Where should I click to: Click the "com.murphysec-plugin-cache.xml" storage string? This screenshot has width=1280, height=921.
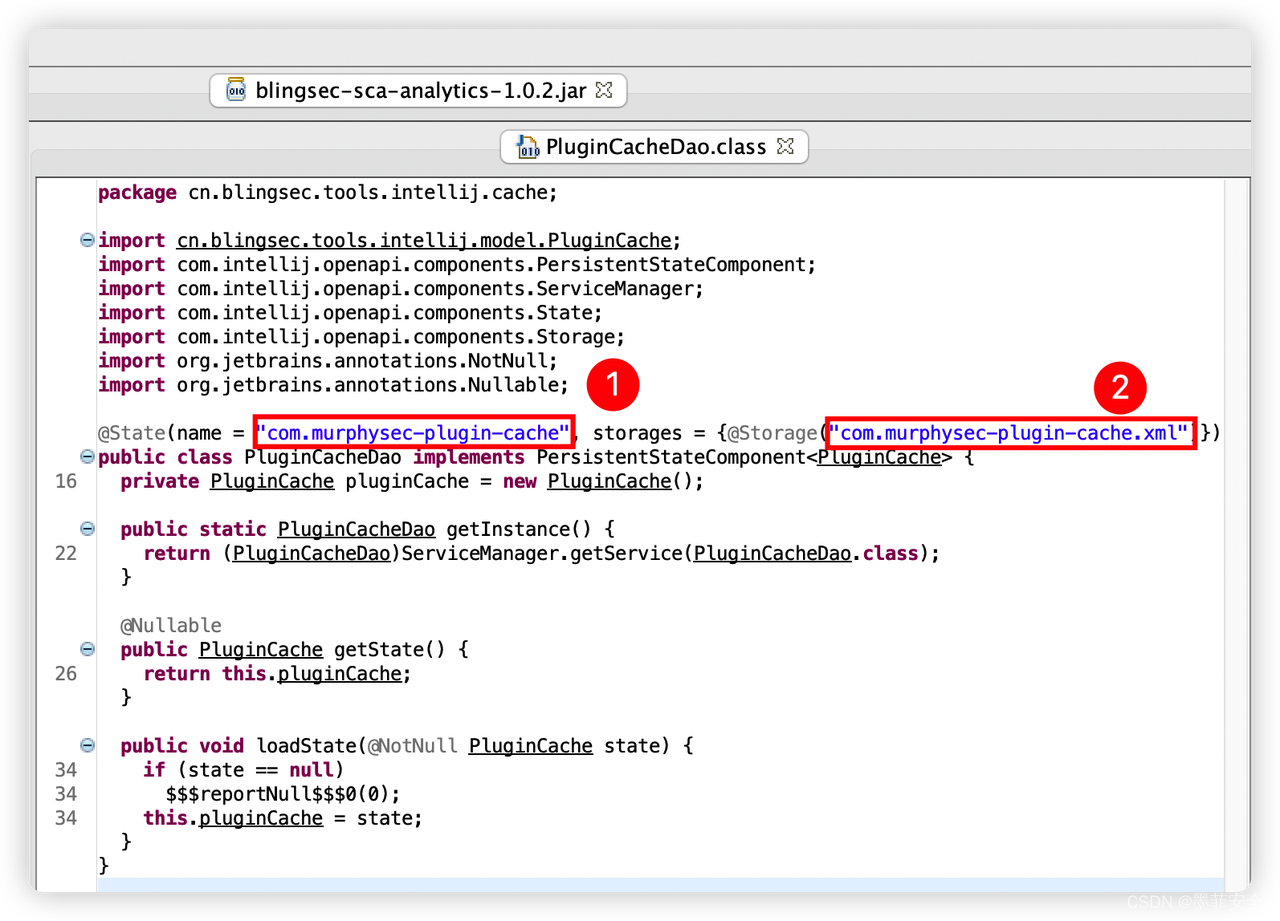(1010, 433)
